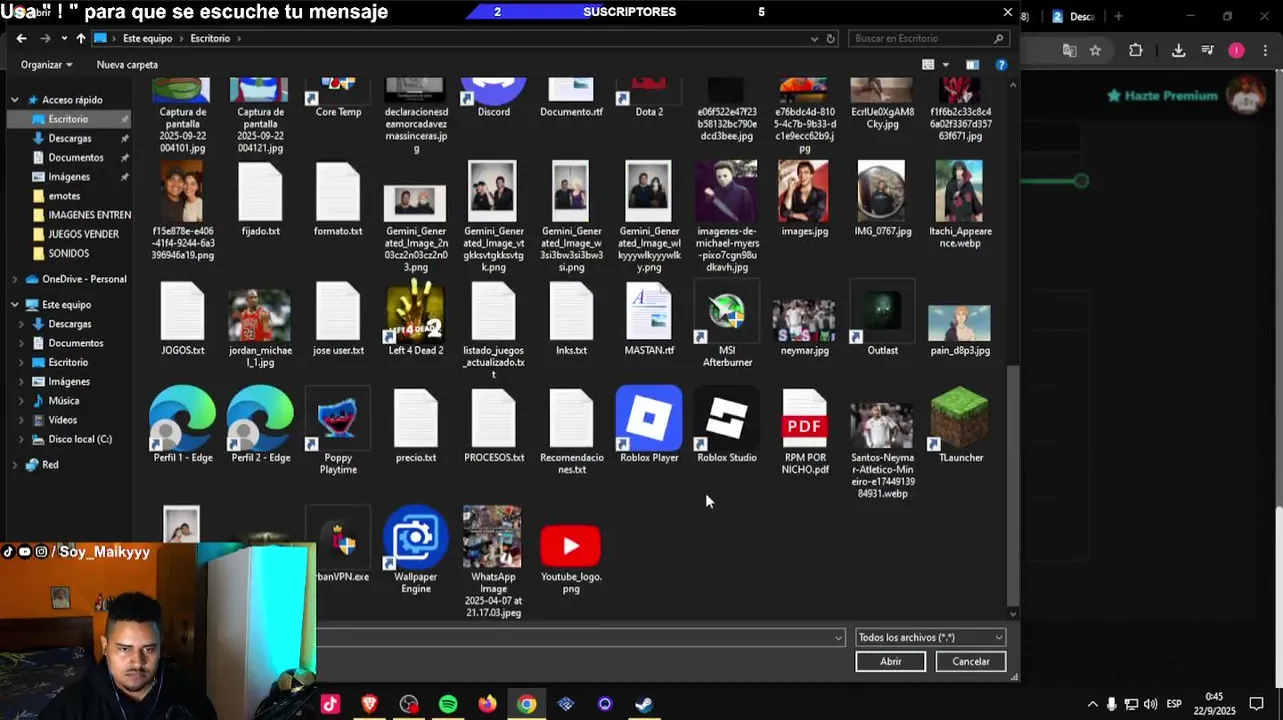Open the view options dropdown arrow
The height and width of the screenshot is (720, 1283).
click(x=945, y=65)
